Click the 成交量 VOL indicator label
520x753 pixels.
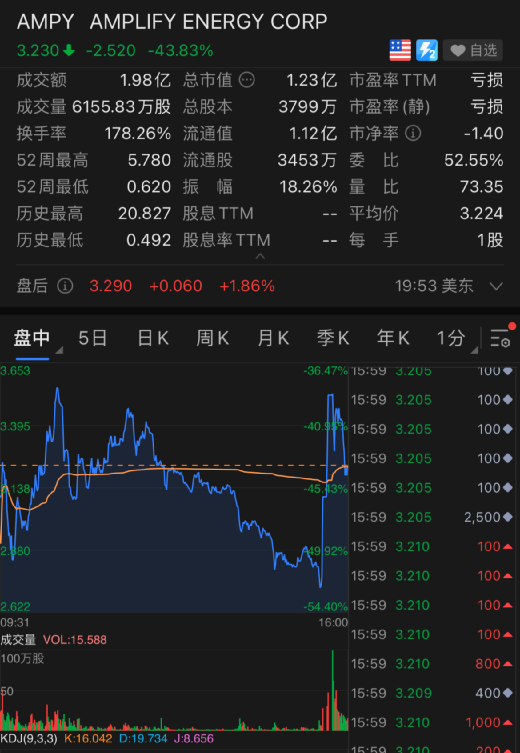(53, 640)
